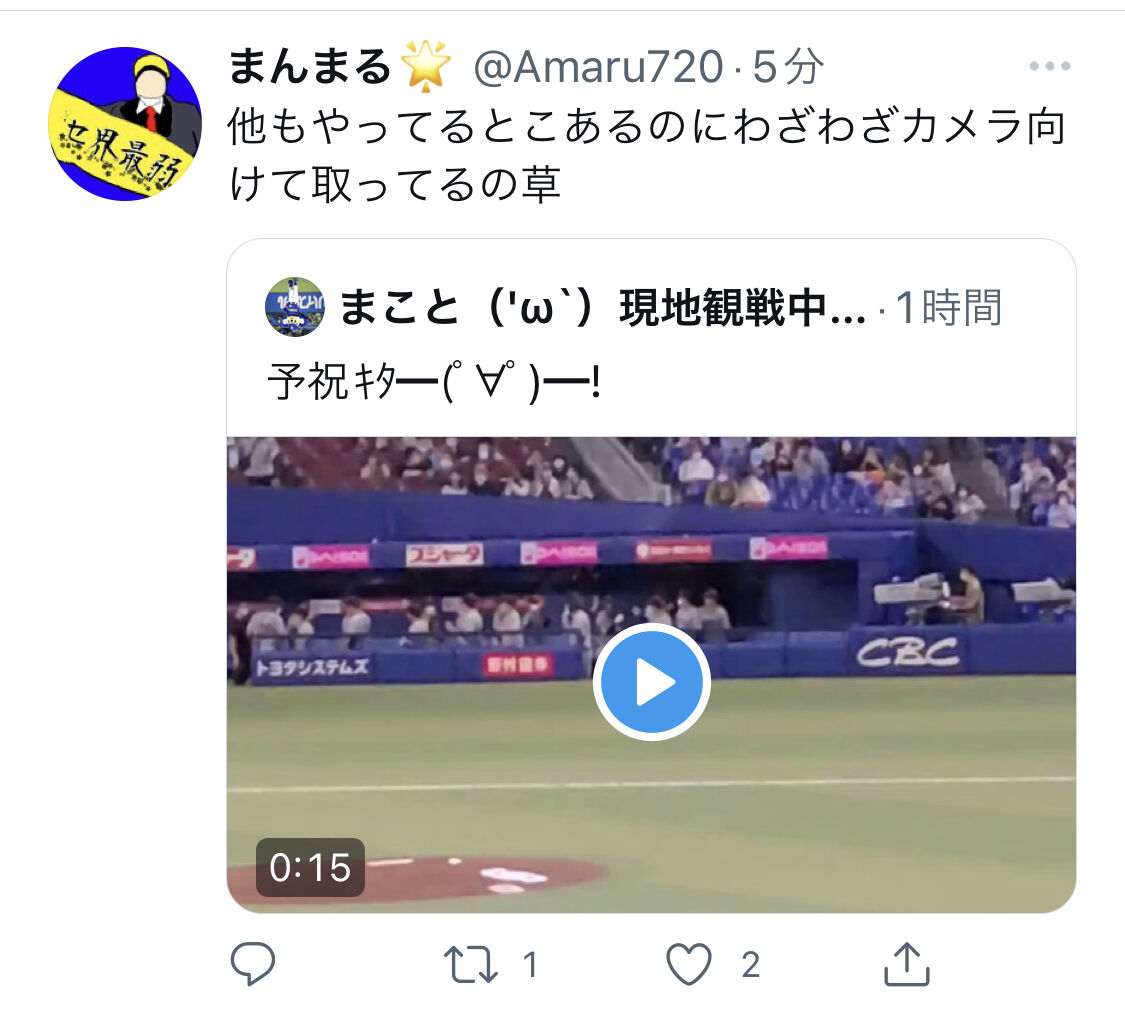This screenshot has width=1125, height=1024.
Task: Retweet using the arrows icon
Action: 471,964
